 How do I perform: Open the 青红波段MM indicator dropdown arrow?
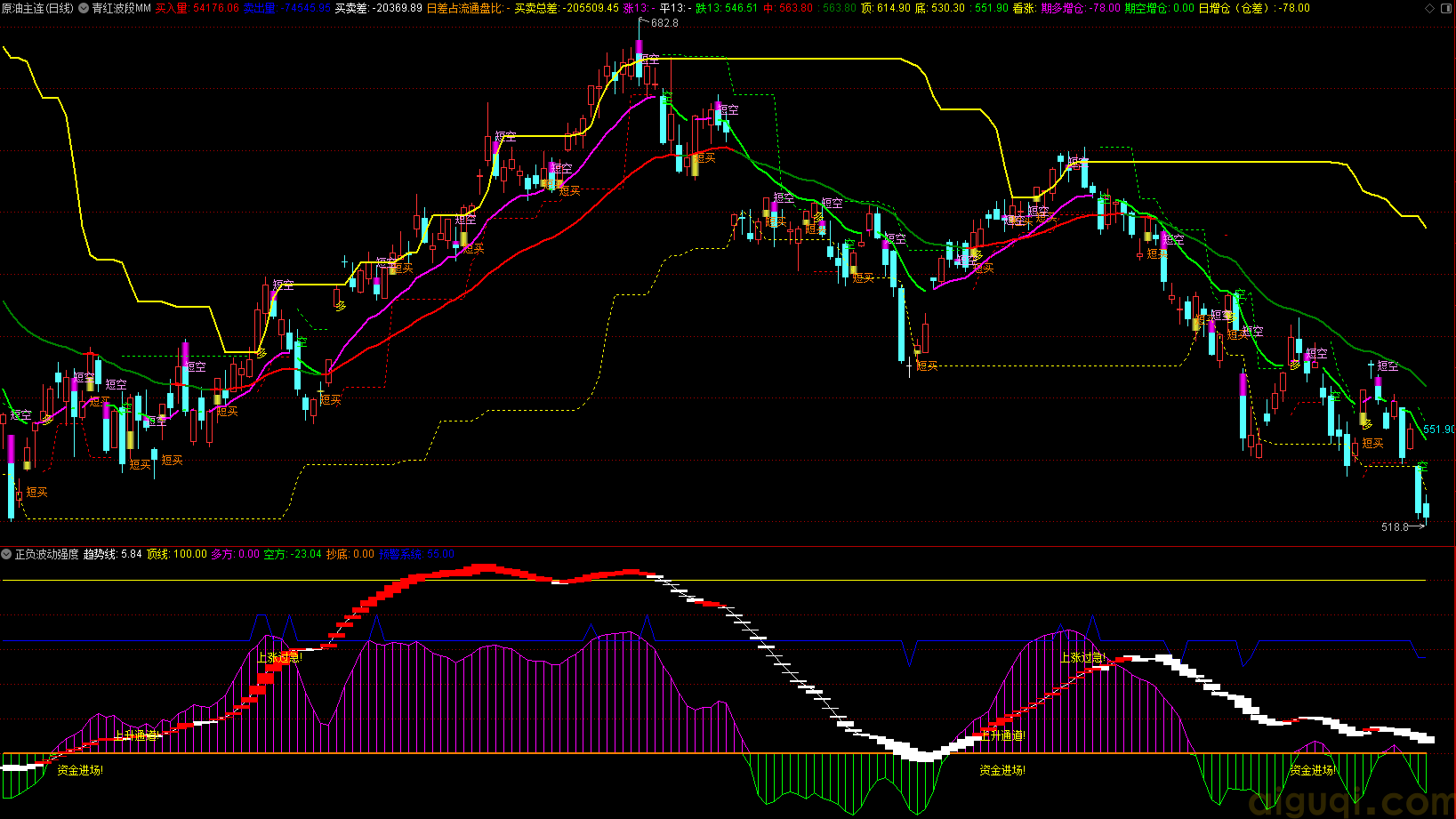click(84, 8)
